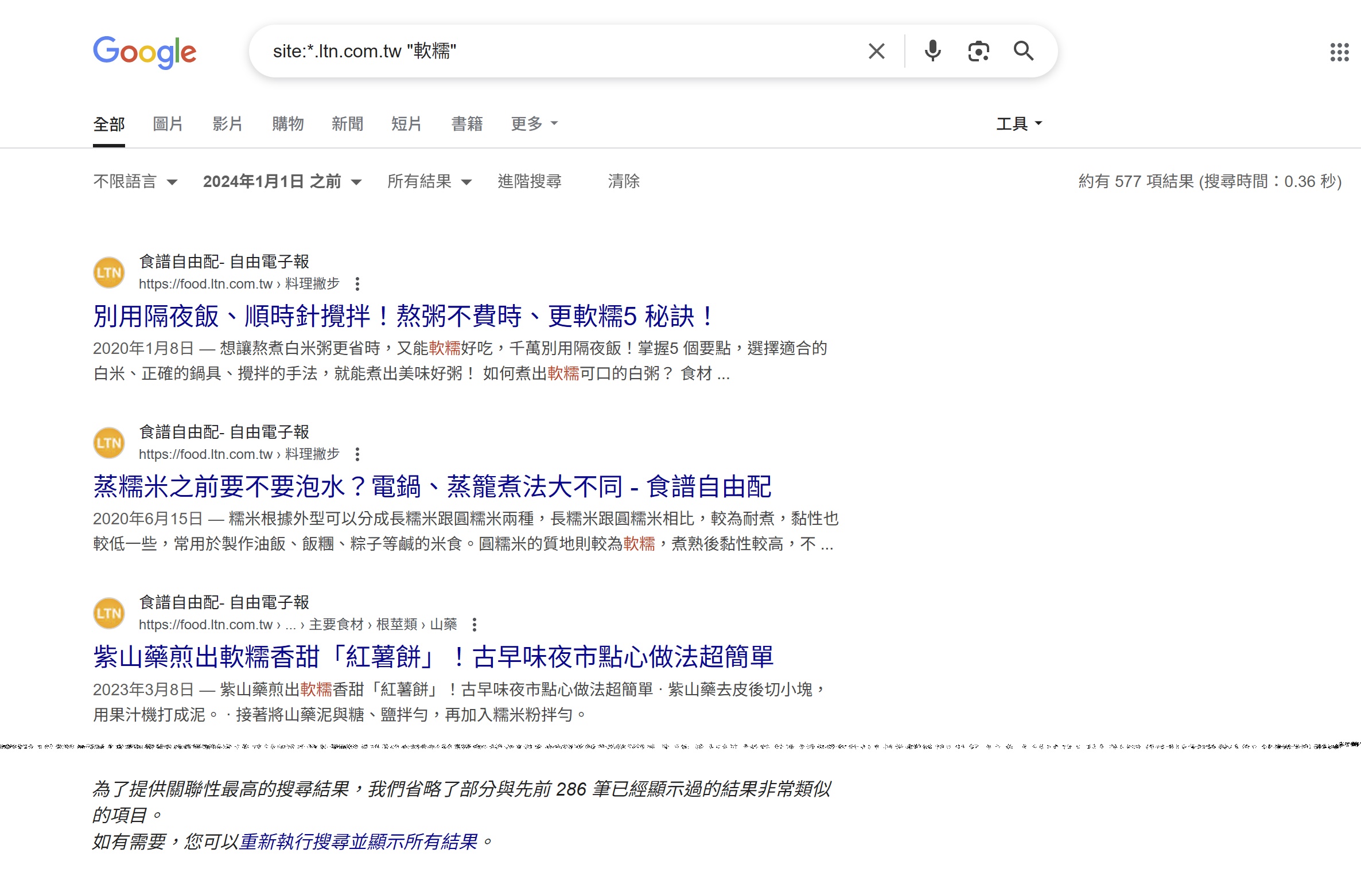The height and width of the screenshot is (896, 1361).
Task: Toggle the 工具 dropdown
Action: point(1019,124)
